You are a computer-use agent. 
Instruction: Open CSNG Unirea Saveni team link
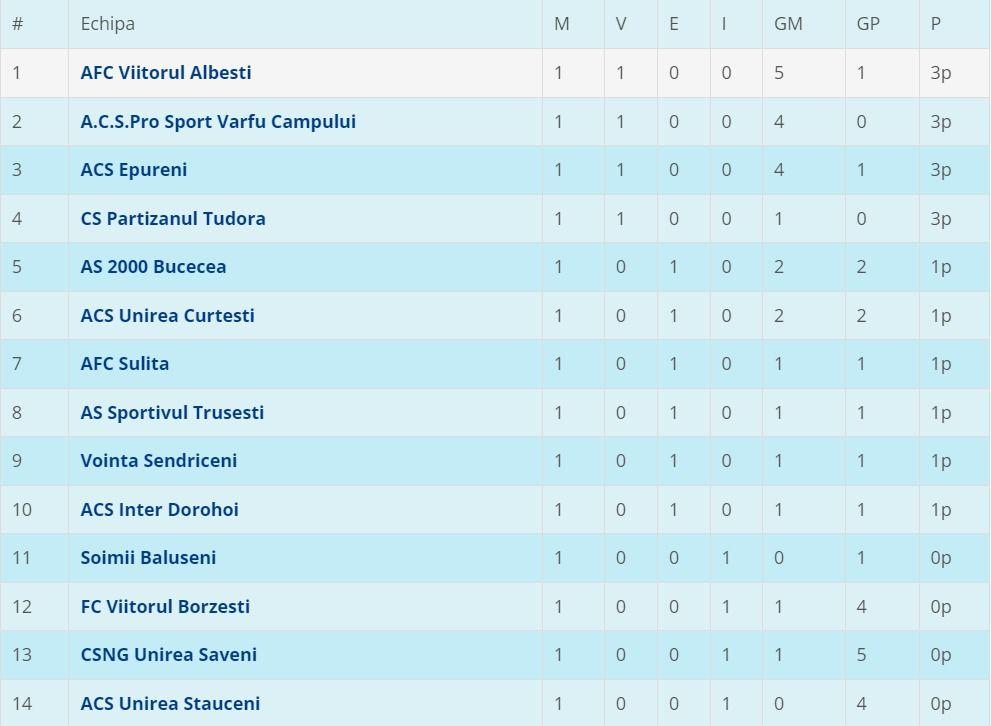[x=168, y=655]
